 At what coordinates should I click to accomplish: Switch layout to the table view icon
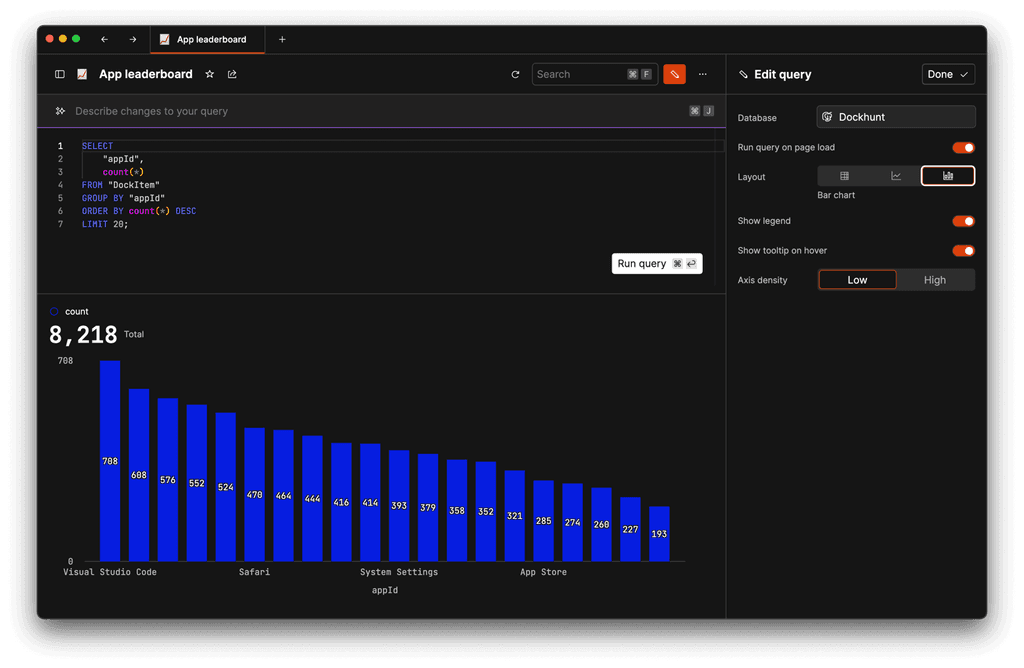pos(843,175)
